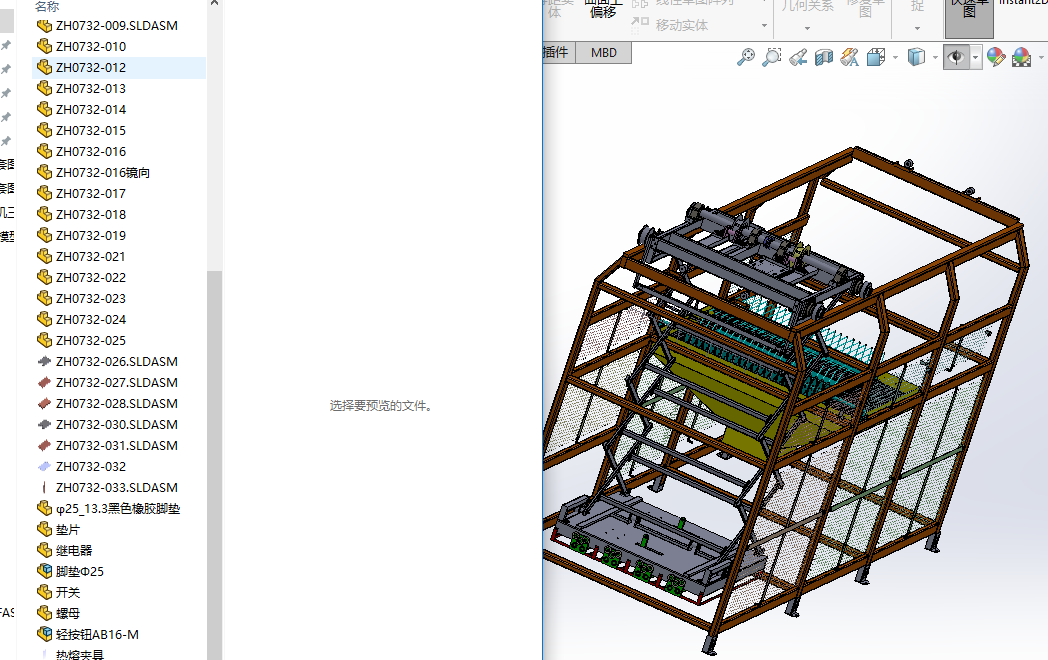
Task: Select file ZH0732-032
Action: 91,466
